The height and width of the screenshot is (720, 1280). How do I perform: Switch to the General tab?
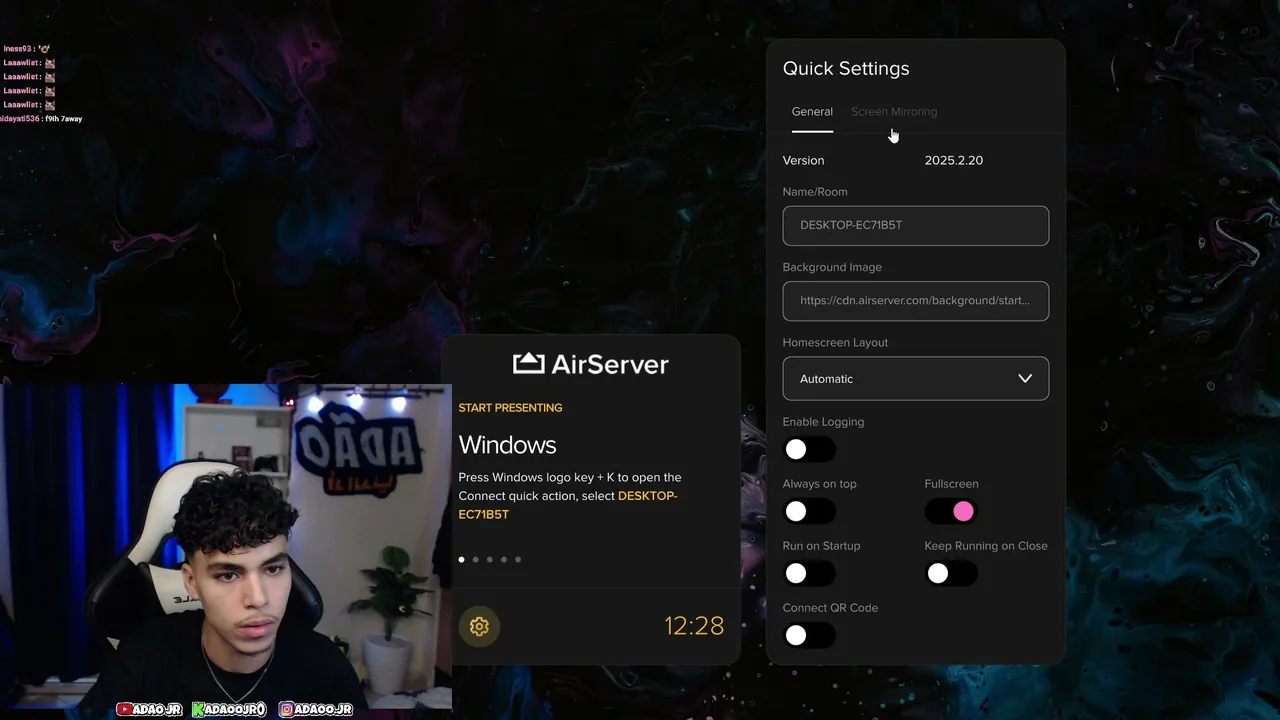[x=812, y=112]
